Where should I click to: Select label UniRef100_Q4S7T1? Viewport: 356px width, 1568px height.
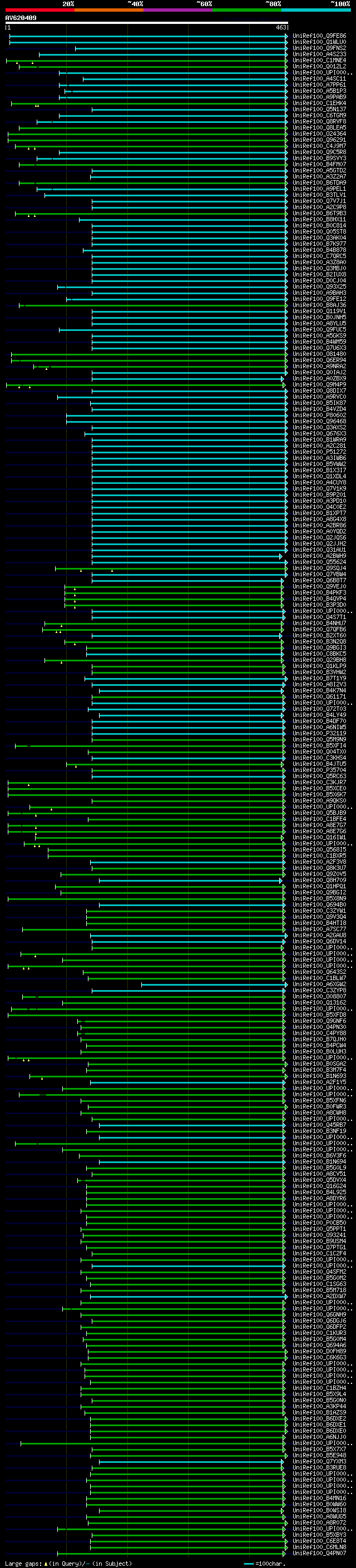coord(319,617)
